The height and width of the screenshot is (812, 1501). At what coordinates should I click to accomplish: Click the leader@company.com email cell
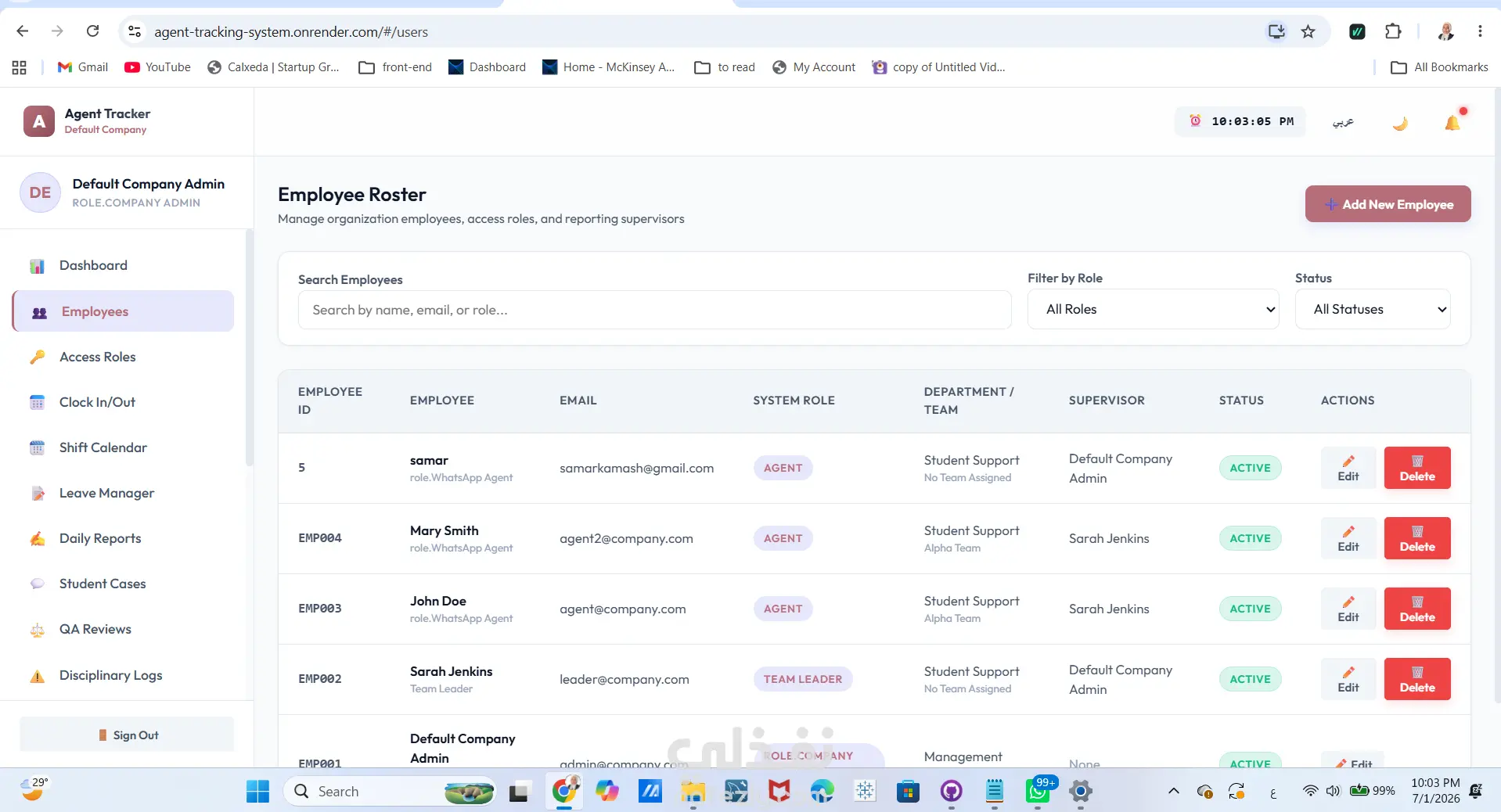pos(624,679)
